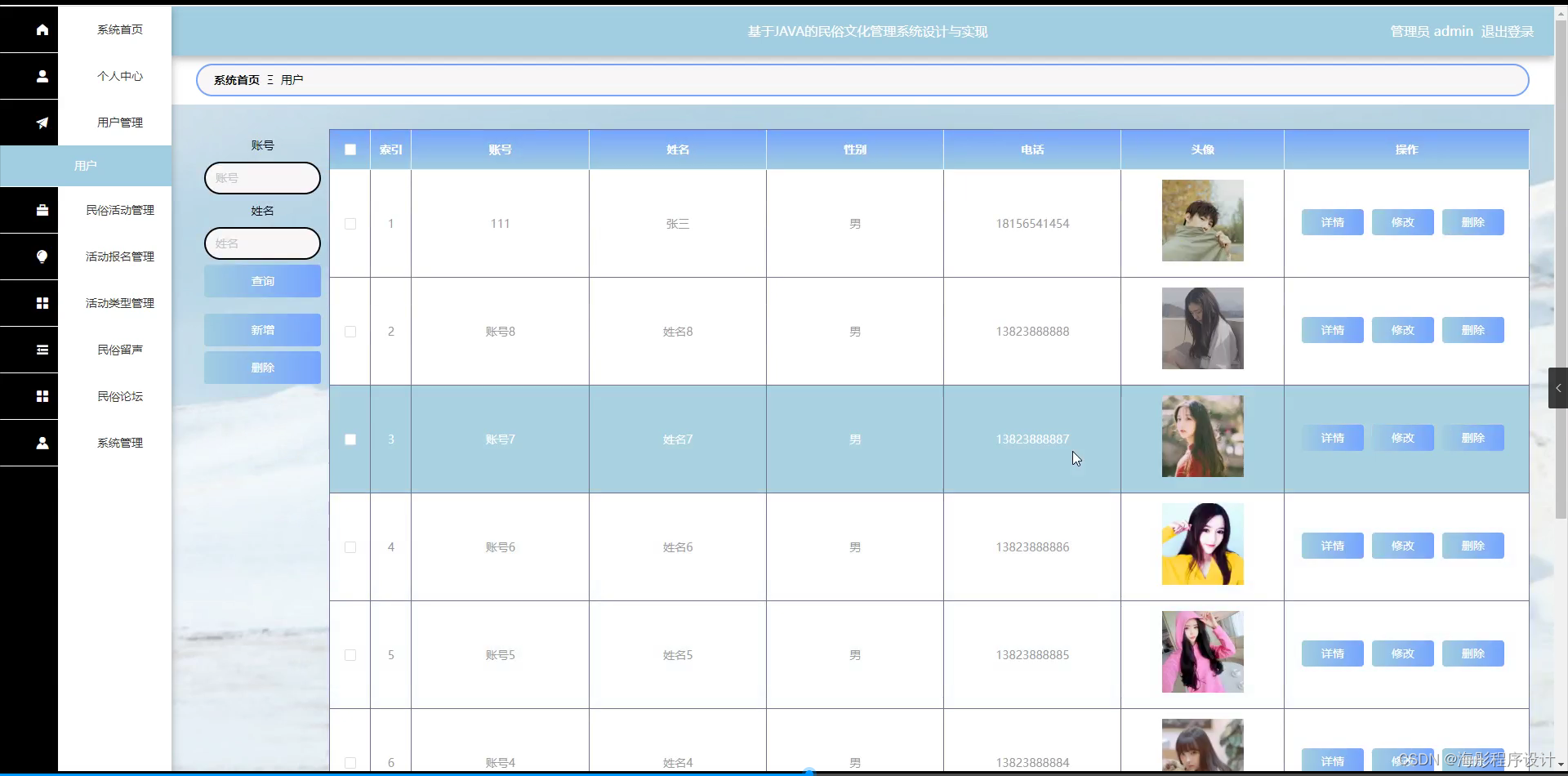Click the grid icon beside 民俗论坛
The width and height of the screenshot is (1568, 776).
coord(42,396)
